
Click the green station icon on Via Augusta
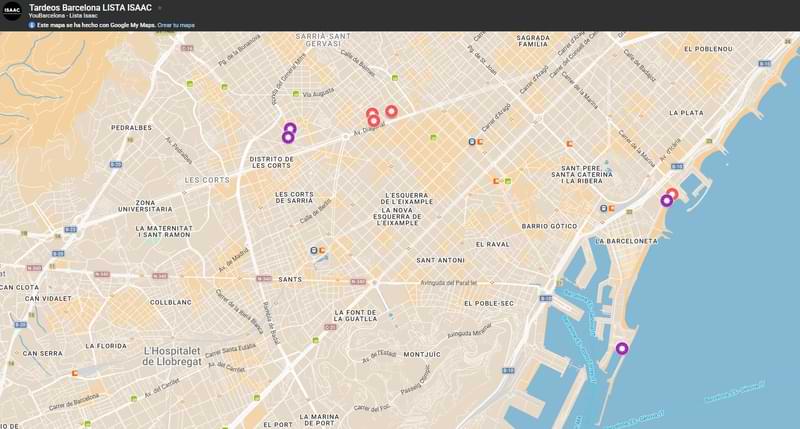pos(296,93)
